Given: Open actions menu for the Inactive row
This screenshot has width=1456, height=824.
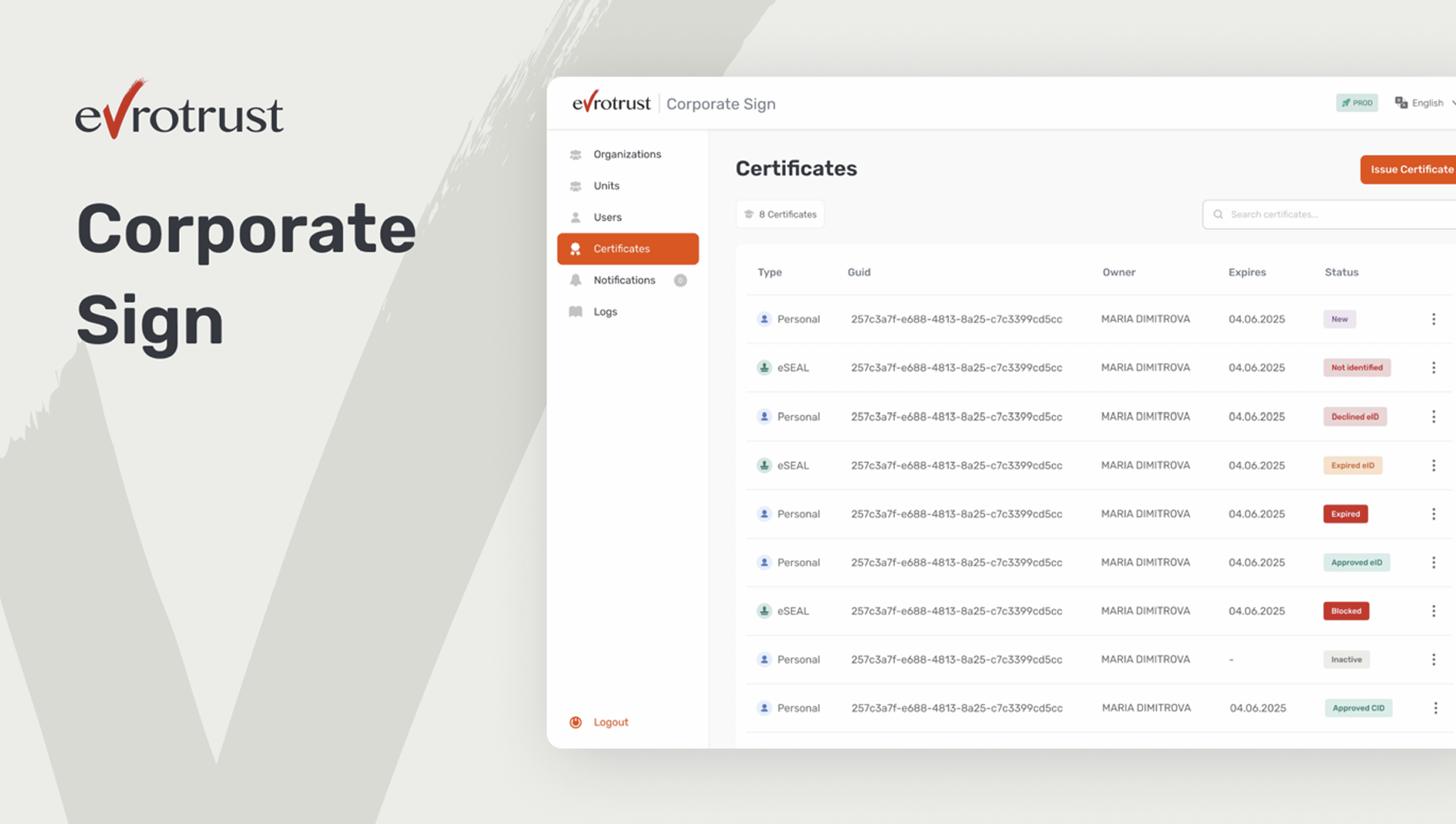Looking at the screenshot, I should [x=1433, y=660].
